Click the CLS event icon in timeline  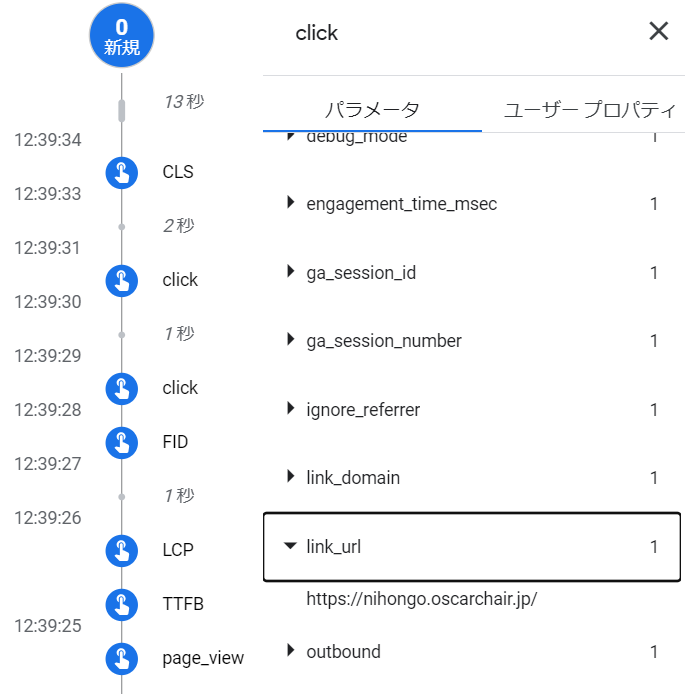pyautogui.click(x=121, y=172)
